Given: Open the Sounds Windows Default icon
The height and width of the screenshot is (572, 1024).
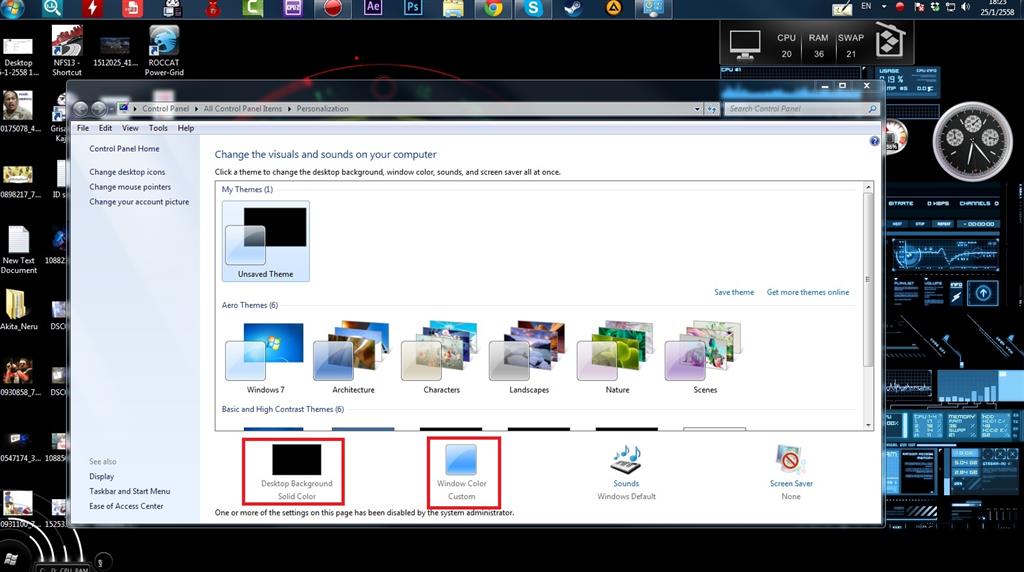Looking at the screenshot, I should click(x=626, y=460).
